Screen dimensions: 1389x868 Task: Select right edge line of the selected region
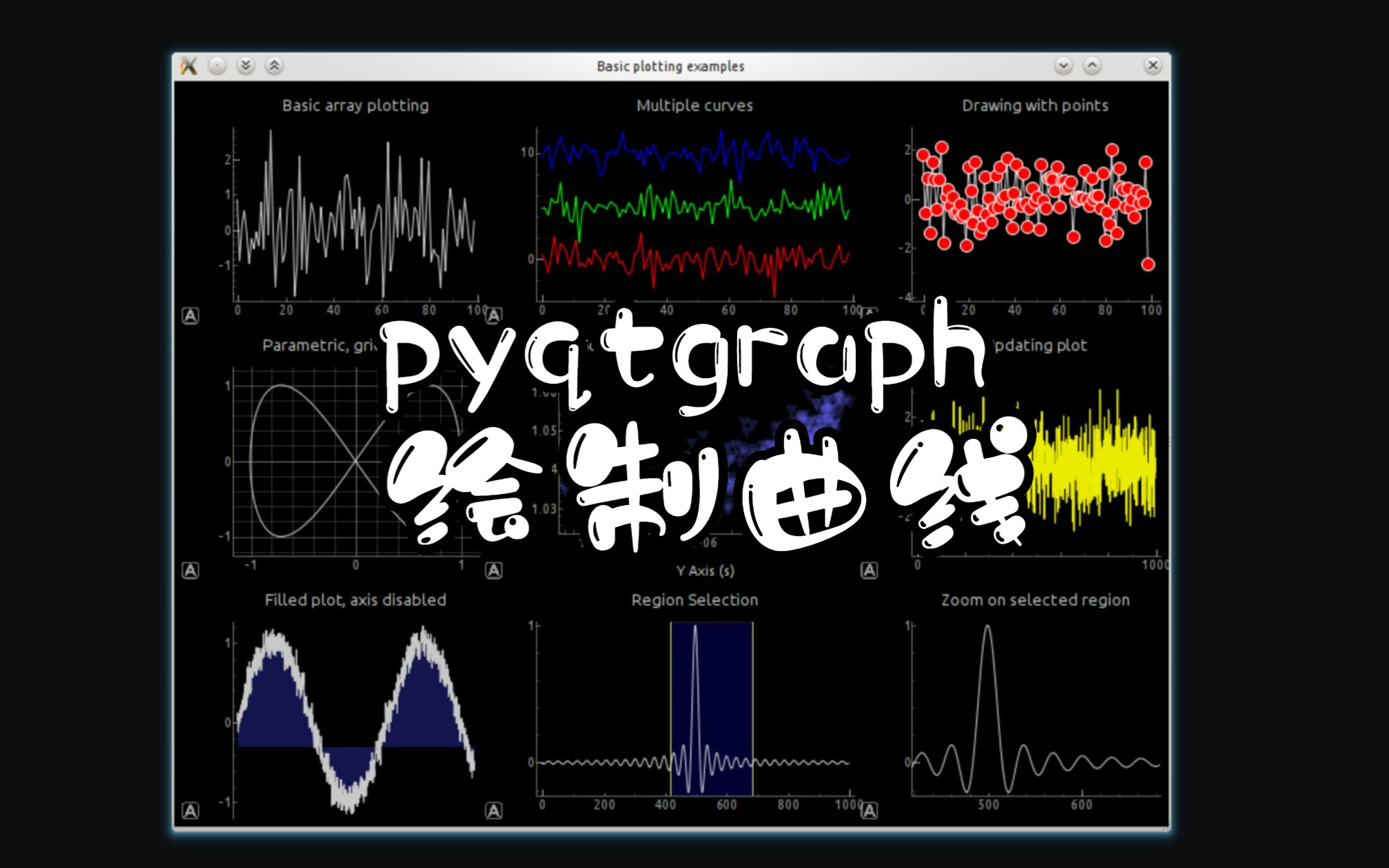tap(752, 710)
